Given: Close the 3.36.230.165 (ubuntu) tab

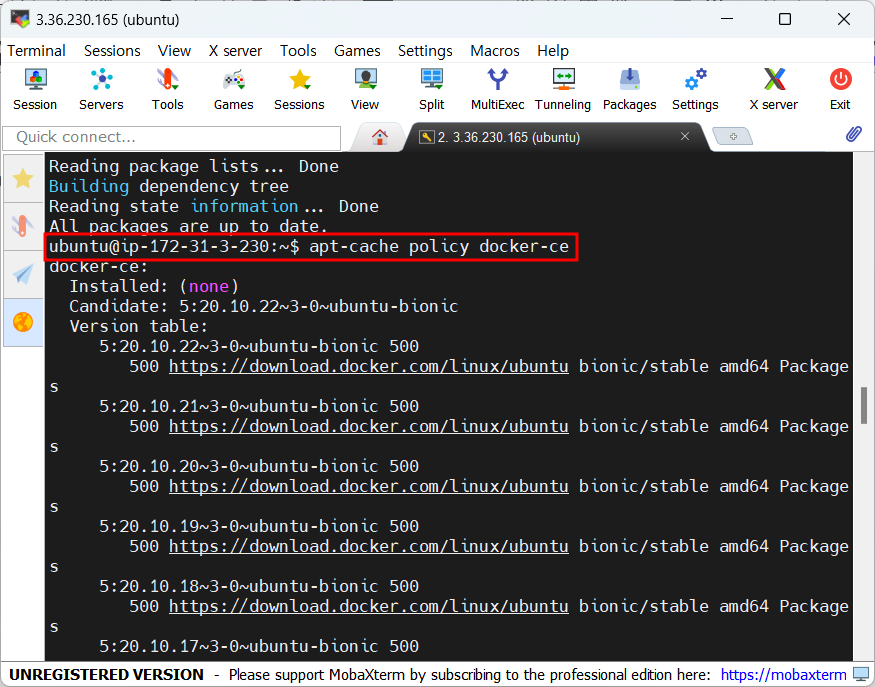Looking at the screenshot, I should (685, 136).
